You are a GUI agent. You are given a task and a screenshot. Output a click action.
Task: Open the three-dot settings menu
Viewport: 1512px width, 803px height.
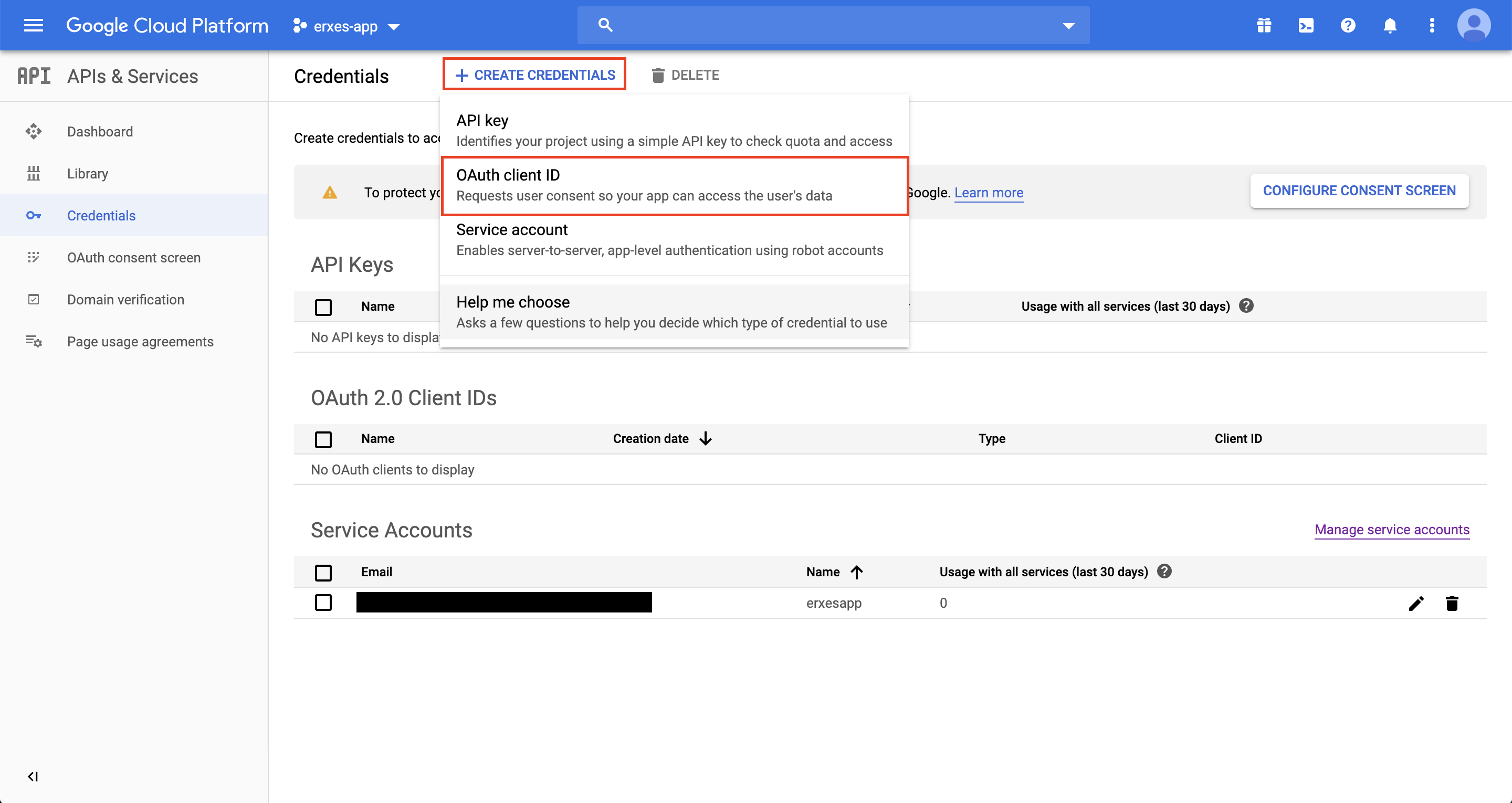coord(1432,25)
